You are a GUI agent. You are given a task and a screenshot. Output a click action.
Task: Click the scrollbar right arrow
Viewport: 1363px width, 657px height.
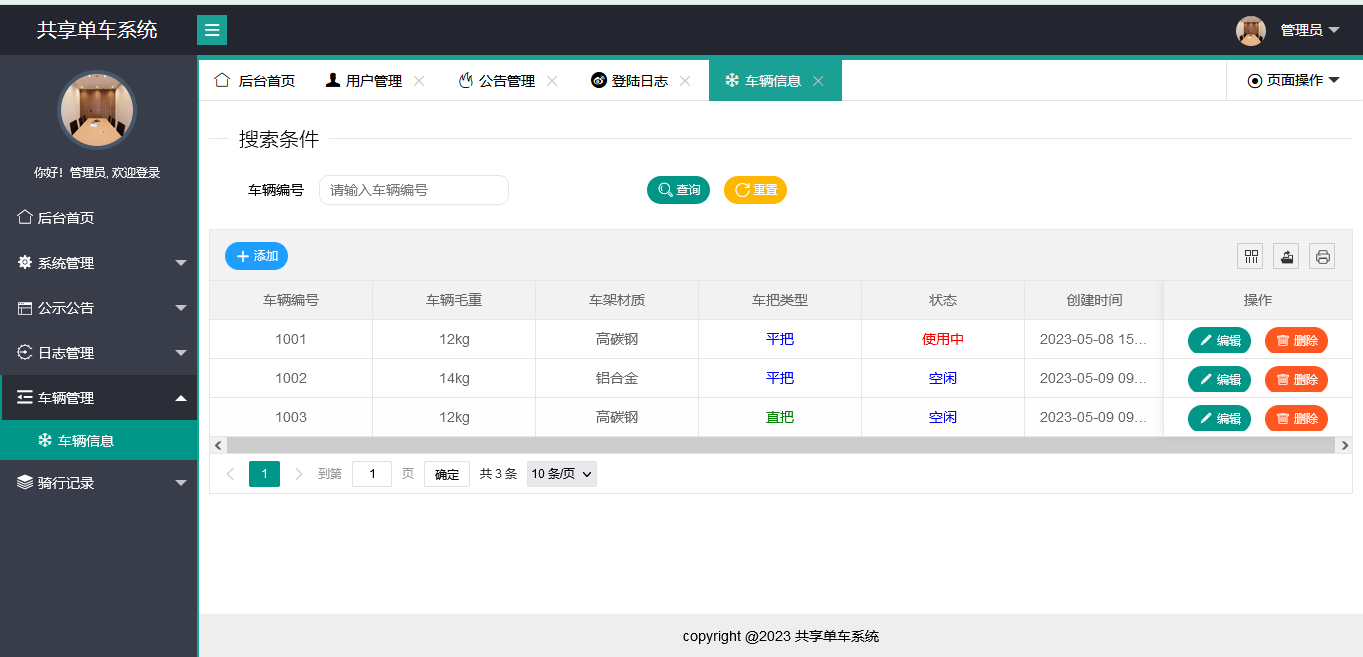coord(1345,445)
